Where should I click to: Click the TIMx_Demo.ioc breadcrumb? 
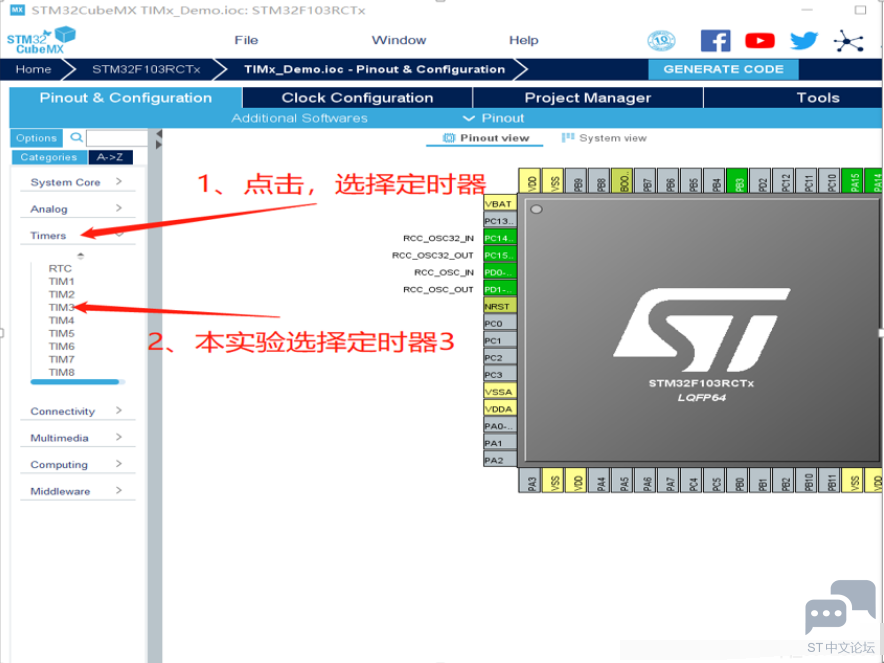(374, 69)
